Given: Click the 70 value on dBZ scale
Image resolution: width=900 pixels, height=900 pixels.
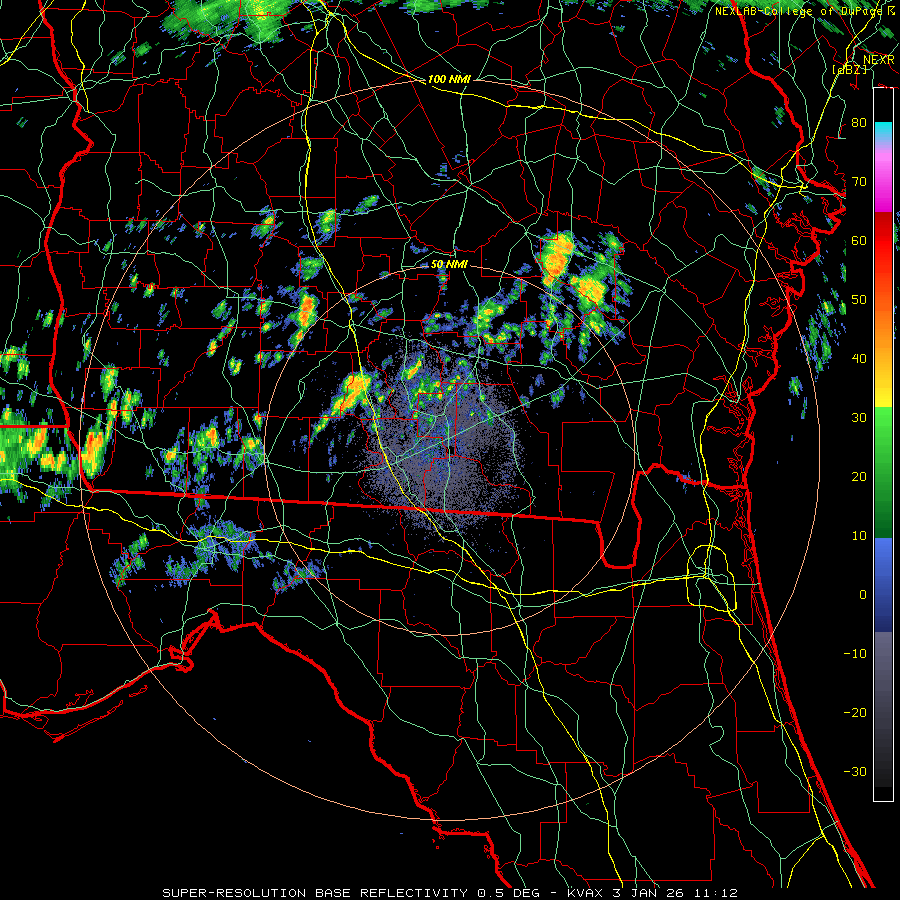Looking at the screenshot, I should pyautogui.click(x=859, y=182).
